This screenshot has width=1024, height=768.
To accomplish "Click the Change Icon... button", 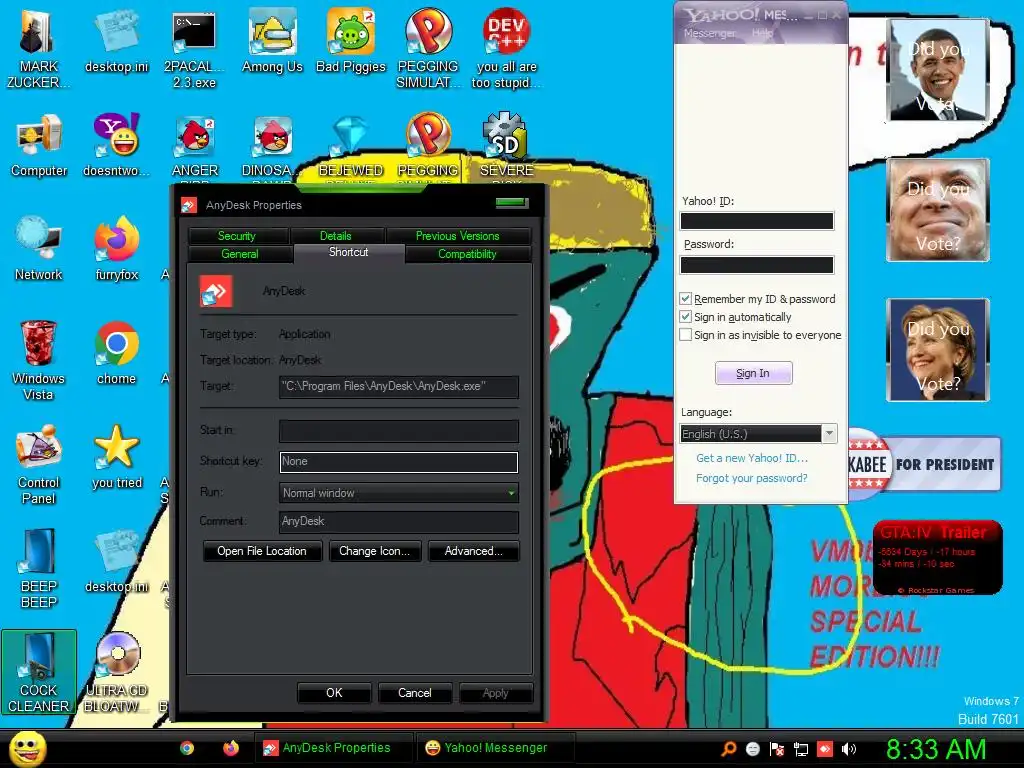I will (x=375, y=551).
